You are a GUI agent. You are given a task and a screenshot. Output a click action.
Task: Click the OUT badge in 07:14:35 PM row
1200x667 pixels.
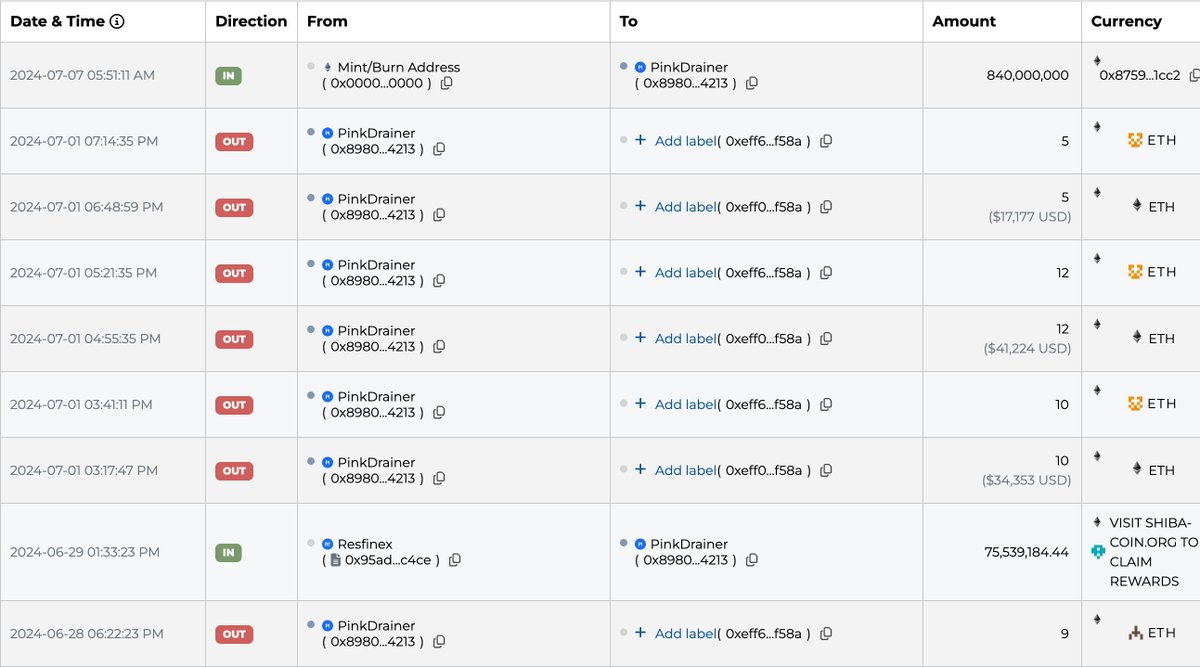[234, 141]
